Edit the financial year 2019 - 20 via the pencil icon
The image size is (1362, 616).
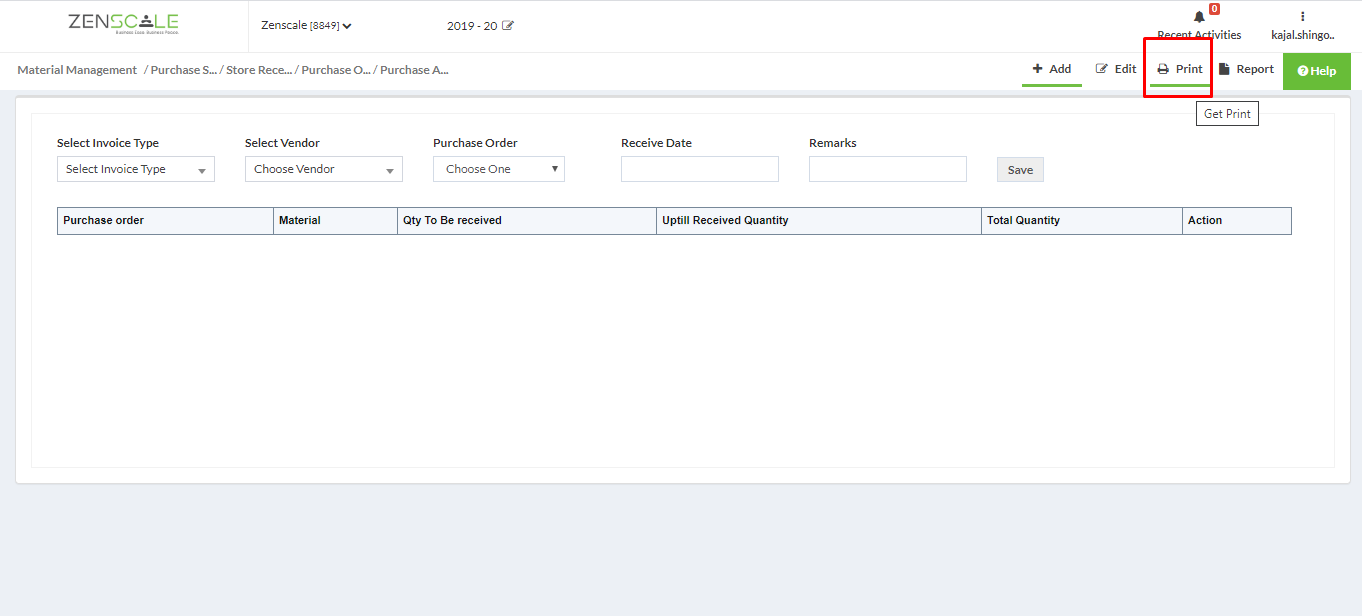coord(508,26)
